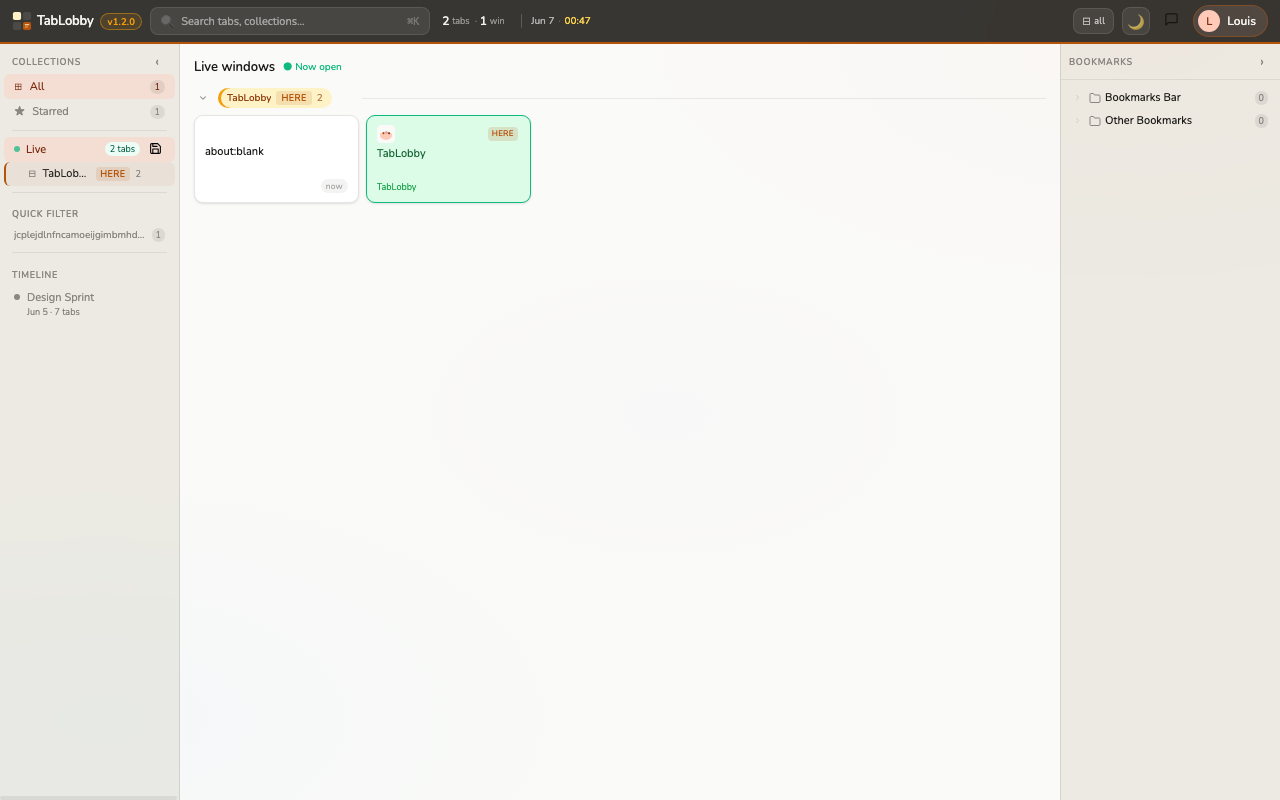This screenshot has width=1280, height=800.
Task: Click the 2 tabs badge on Live
Action: [122, 149]
